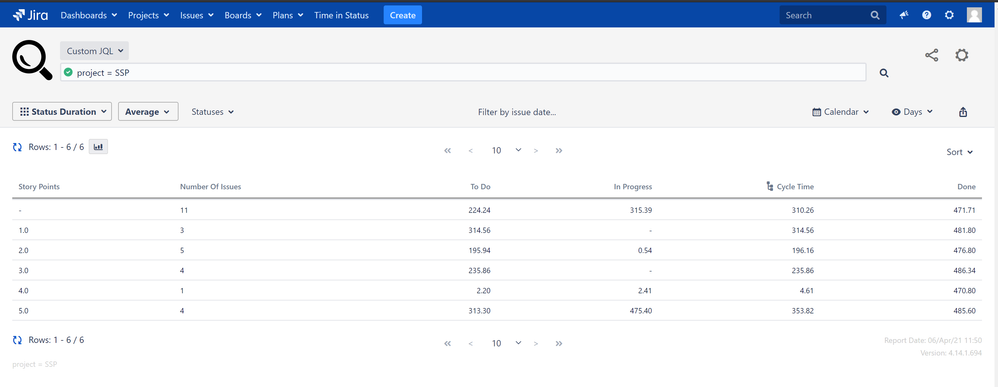Screen dimensions: 998x387
Task: Click the export icon next to Days
Action: pyautogui.click(x=963, y=112)
